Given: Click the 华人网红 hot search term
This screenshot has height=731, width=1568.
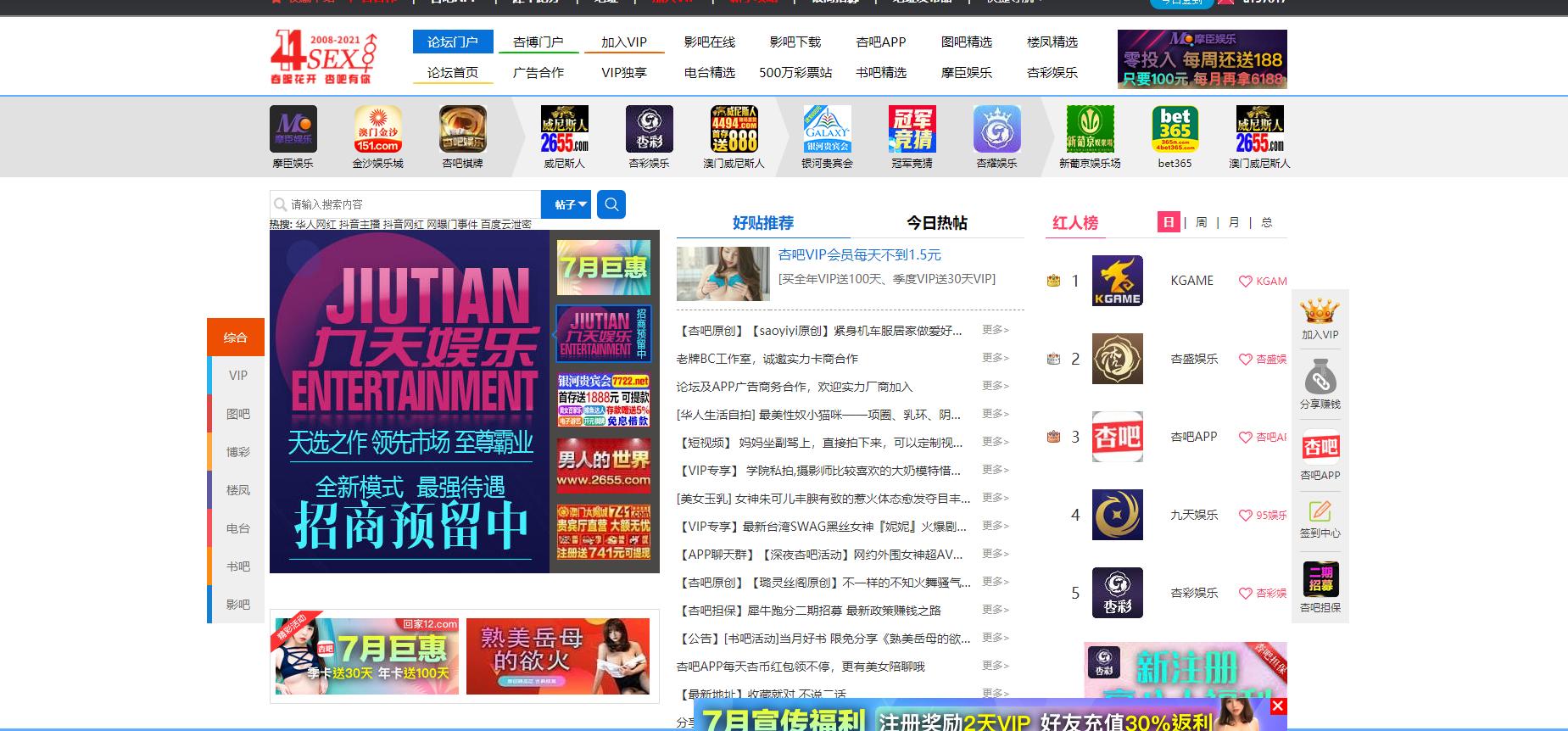Looking at the screenshot, I should point(315,225).
